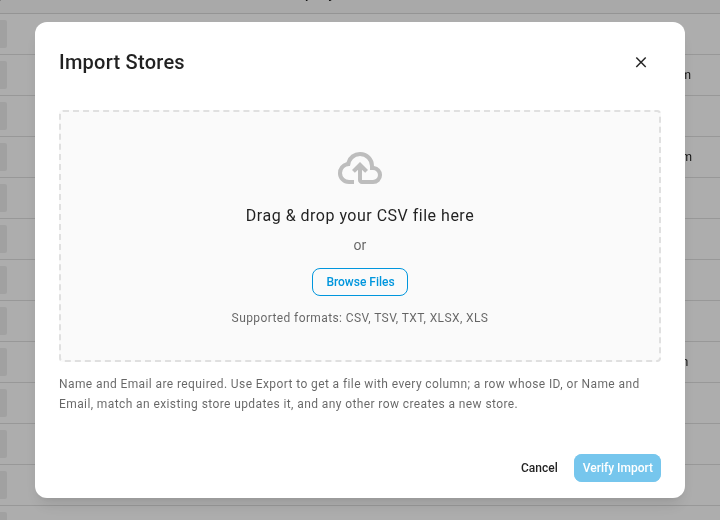The image size is (720, 520).
Task: Click the 'Import Stores' dialog title
Action: click(122, 62)
